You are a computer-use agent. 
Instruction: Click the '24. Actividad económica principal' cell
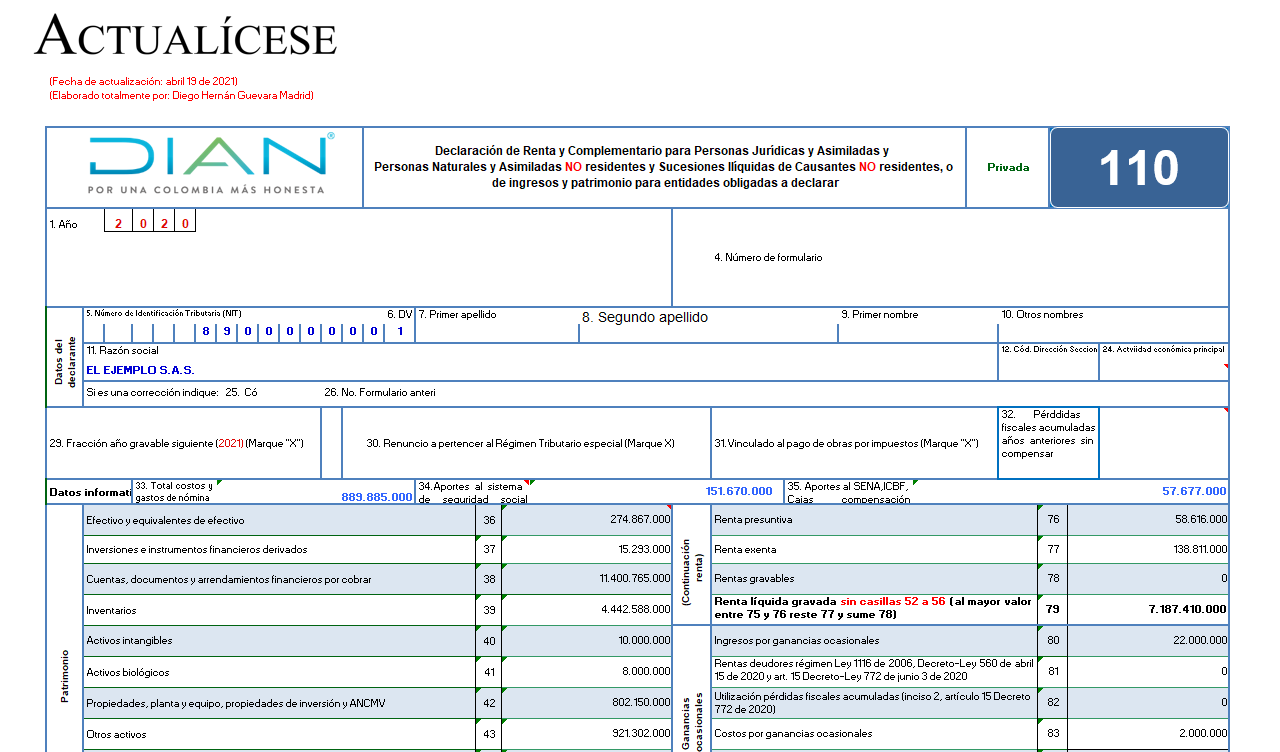tap(1164, 362)
